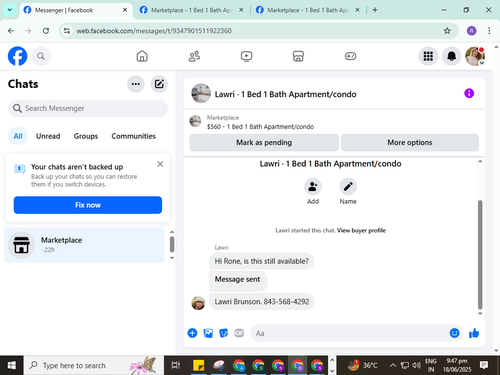Open Chrome three-dot menu

(x=489, y=31)
